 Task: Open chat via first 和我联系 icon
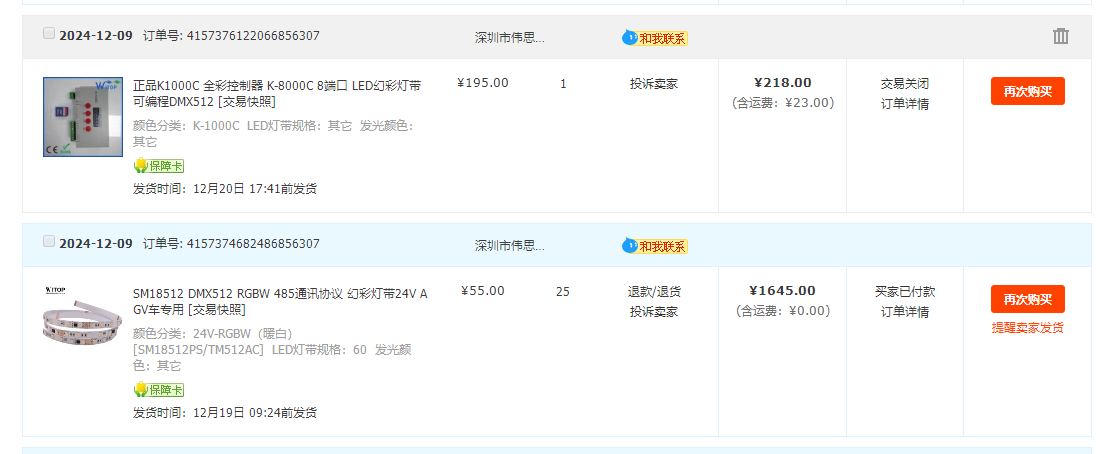[655, 38]
